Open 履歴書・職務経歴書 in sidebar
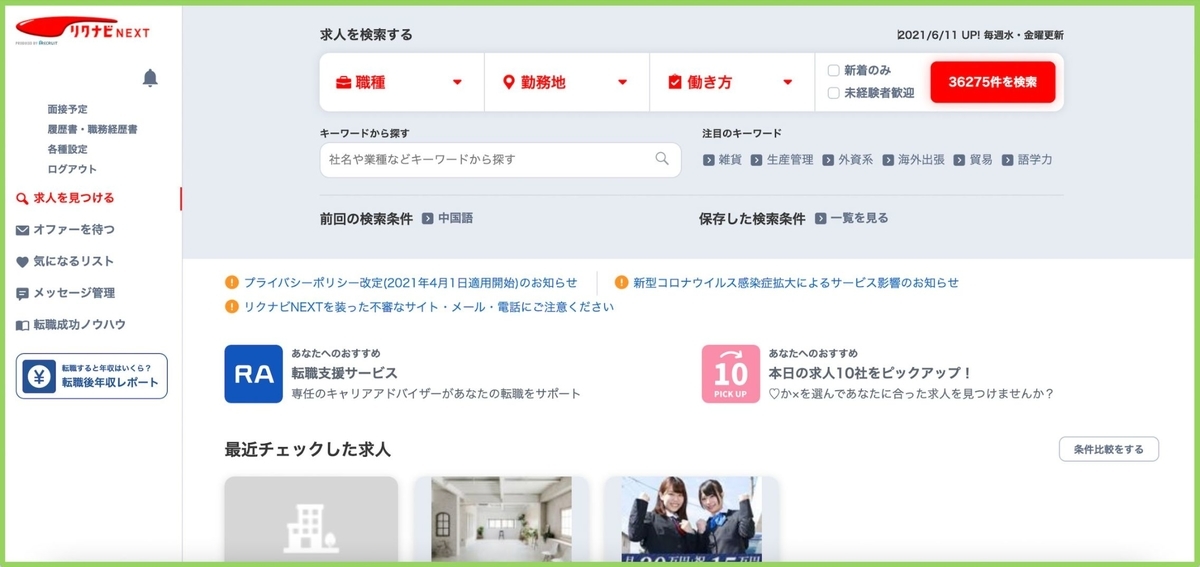This screenshot has height=567, width=1200. tap(92, 129)
